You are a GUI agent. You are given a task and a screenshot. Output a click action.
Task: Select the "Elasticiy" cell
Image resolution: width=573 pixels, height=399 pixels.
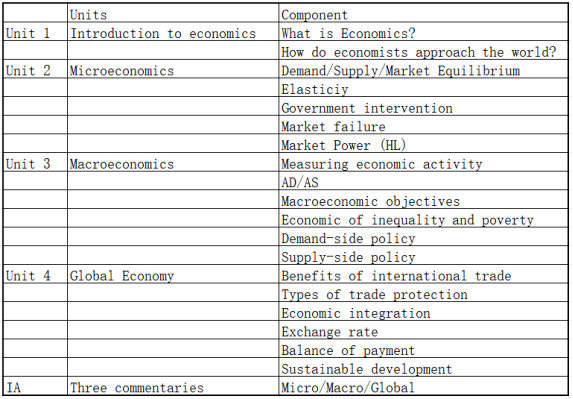(x=423, y=88)
